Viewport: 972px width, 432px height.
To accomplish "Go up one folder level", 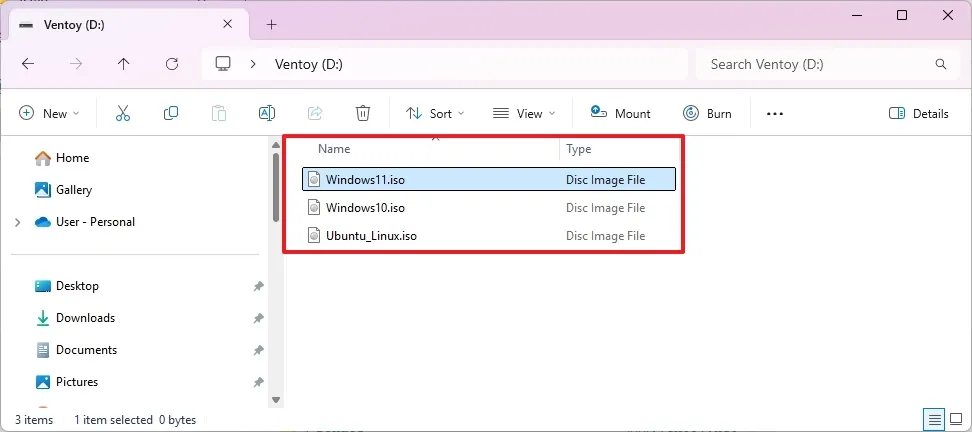I will pos(123,64).
